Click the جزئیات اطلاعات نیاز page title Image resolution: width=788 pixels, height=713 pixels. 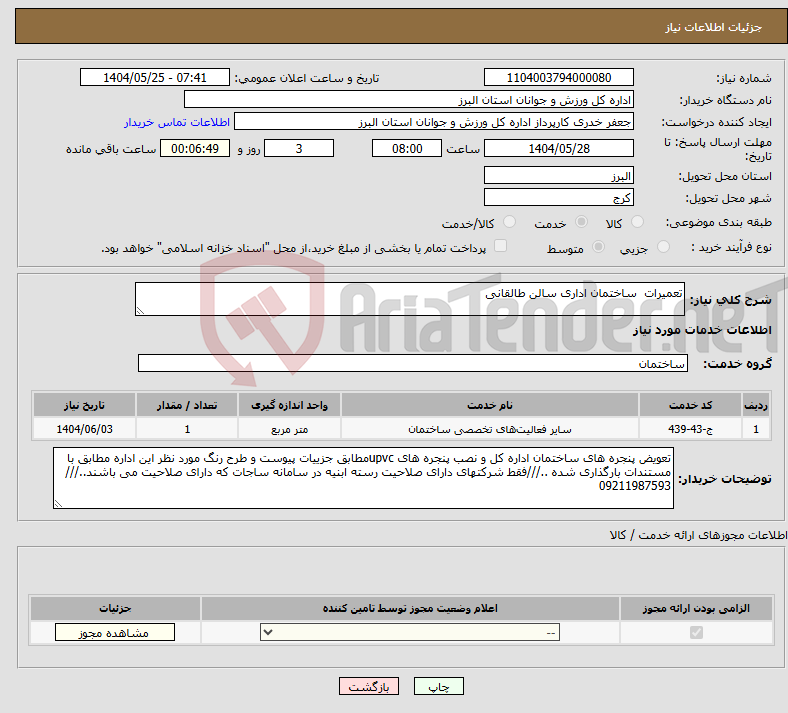pyautogui.click(x=713, y=27)
